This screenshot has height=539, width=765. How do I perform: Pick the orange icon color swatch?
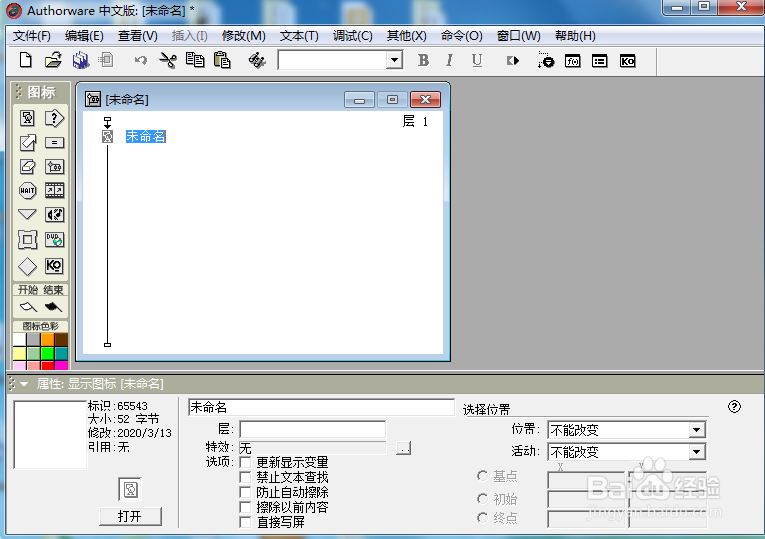click(47, 339)
